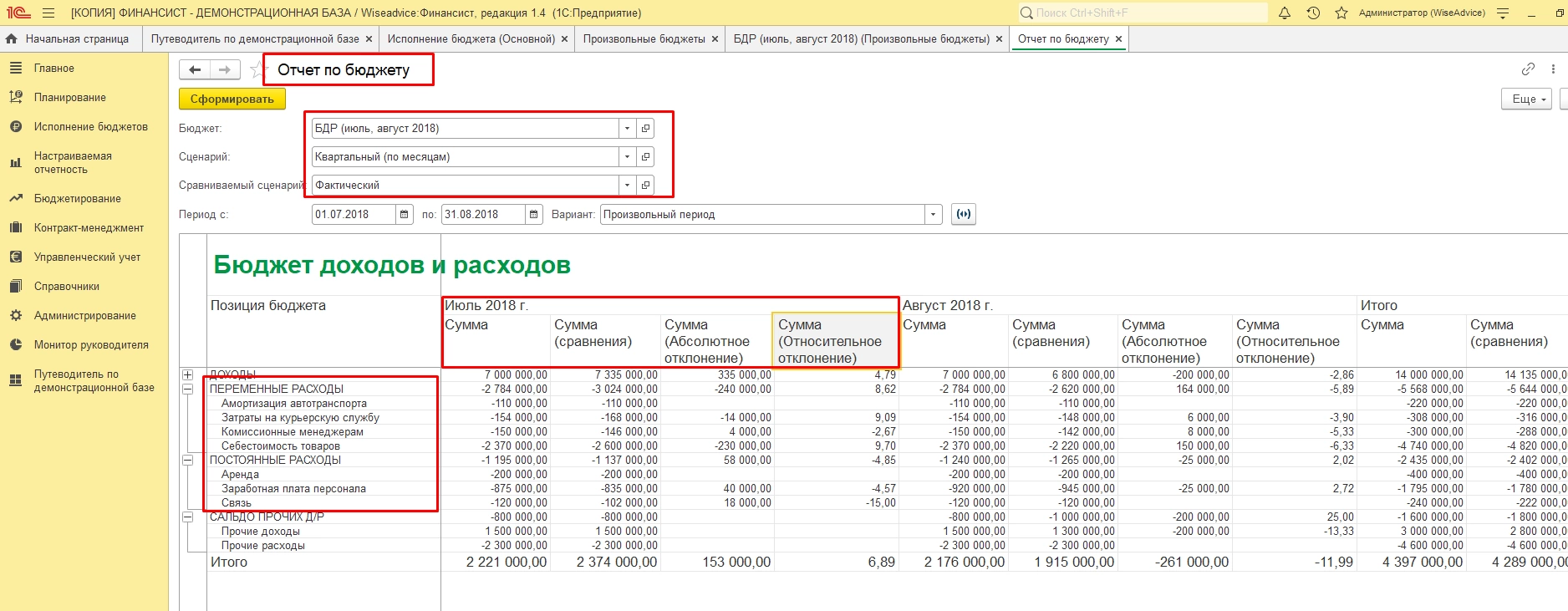Open the hamburger main menu

(48, 13)
